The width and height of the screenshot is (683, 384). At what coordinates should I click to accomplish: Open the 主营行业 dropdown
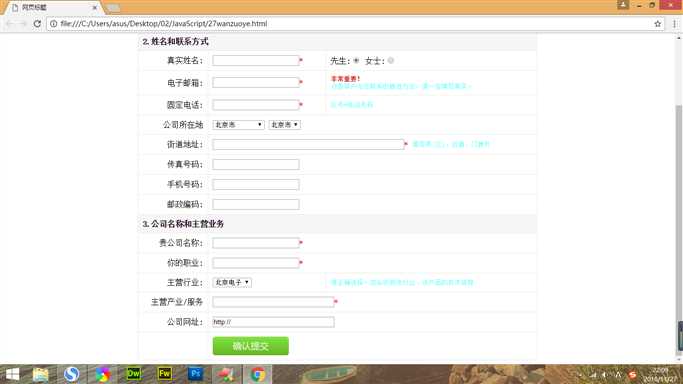pos(232,282)
